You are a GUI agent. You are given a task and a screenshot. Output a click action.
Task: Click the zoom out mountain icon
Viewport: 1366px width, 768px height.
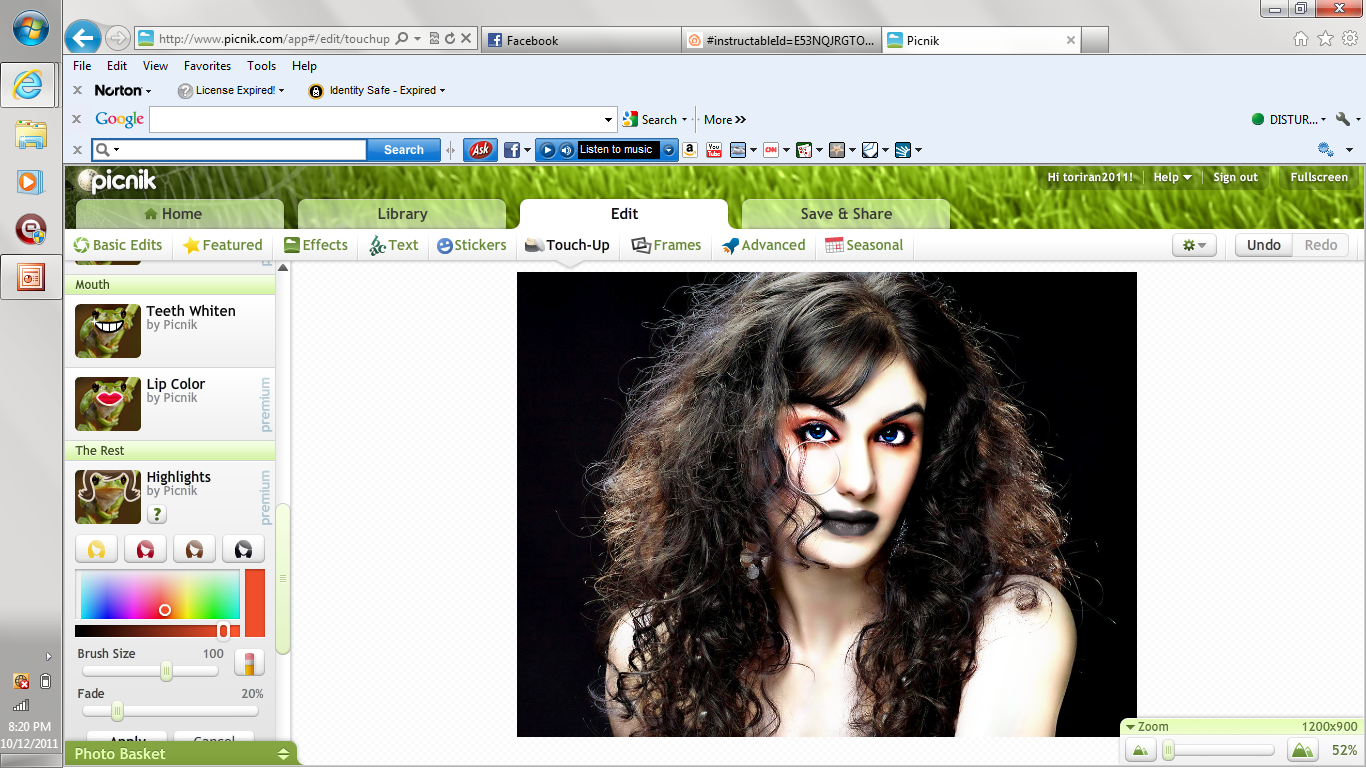pyautogui.click(x=1140, y=750)
